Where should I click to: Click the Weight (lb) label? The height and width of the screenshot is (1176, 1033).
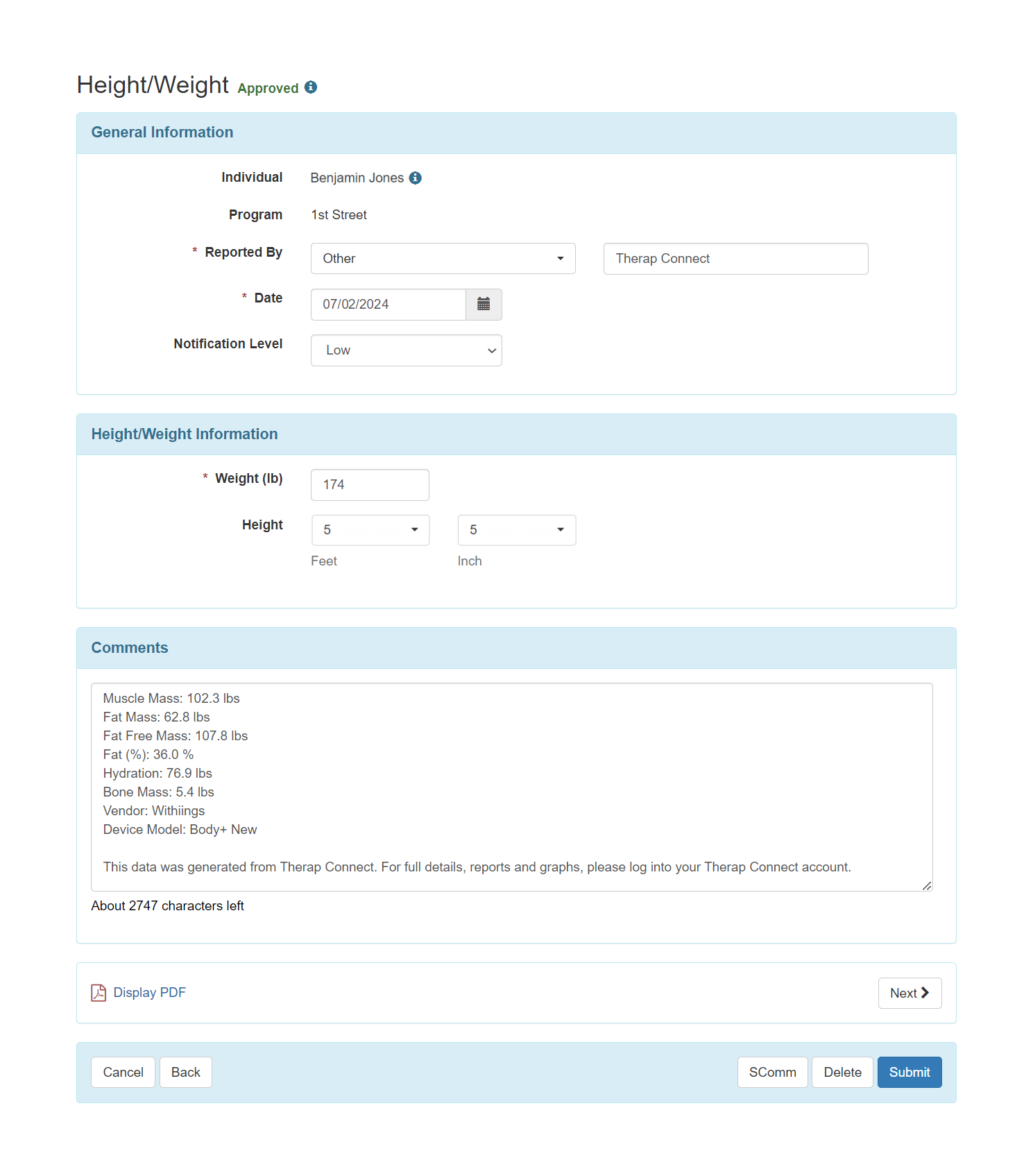[249, 479]
